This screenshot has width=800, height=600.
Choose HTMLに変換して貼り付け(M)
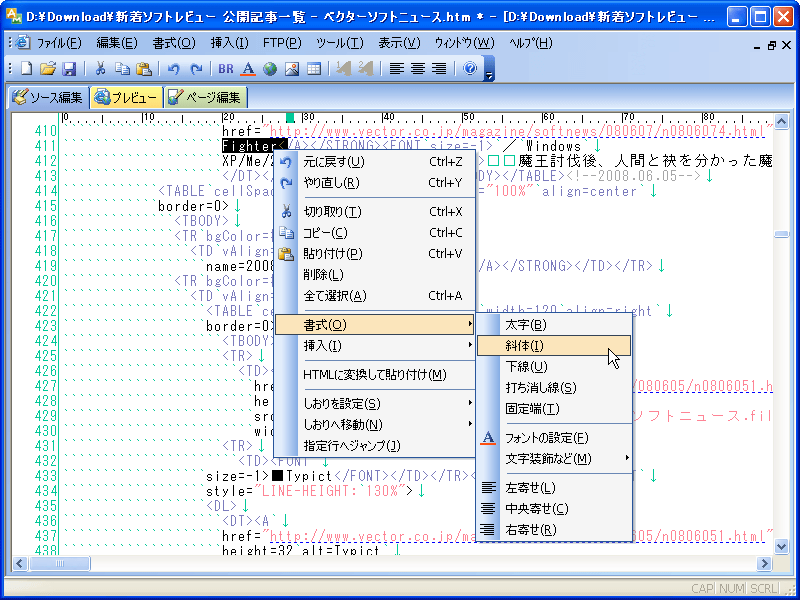coord(375,375)
